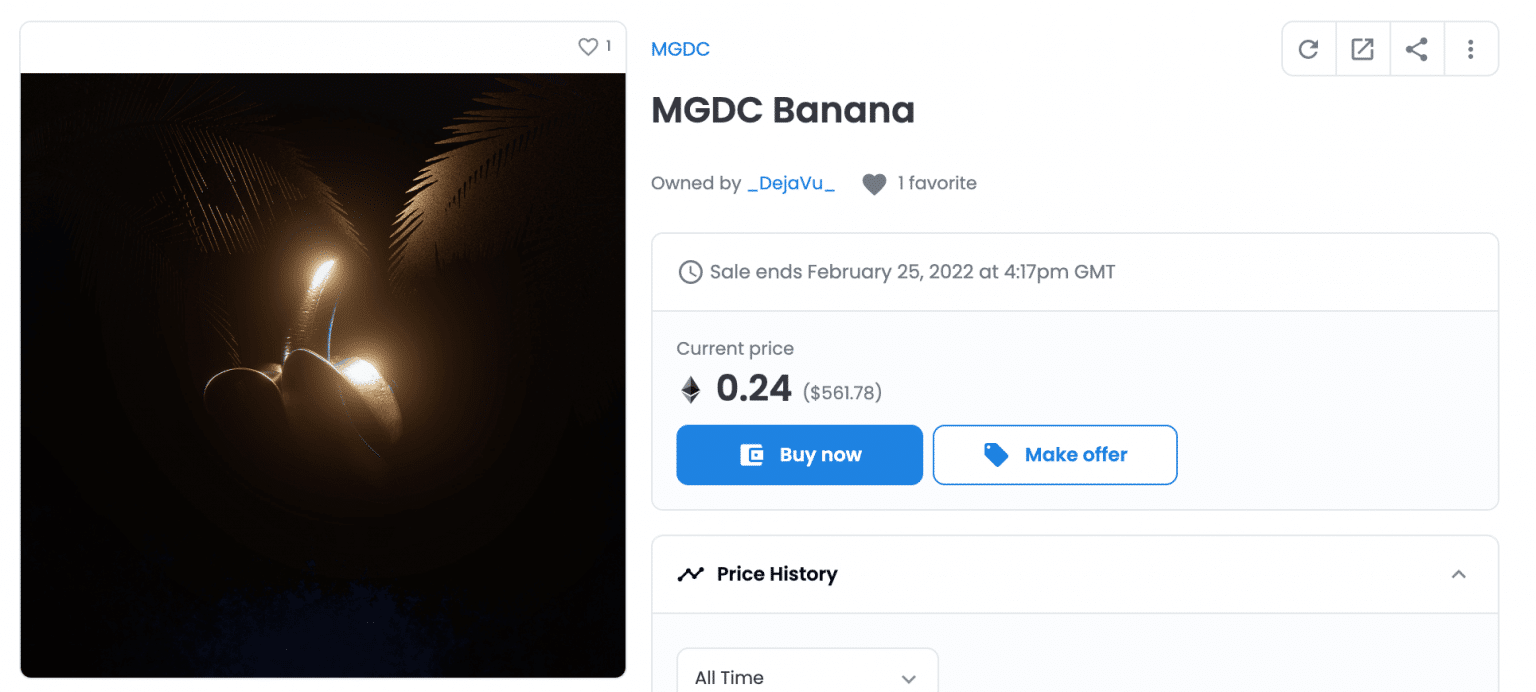Open item in external link icon
The width and height of the screenshot is (1536, 692).
(x=1362, y=49)
